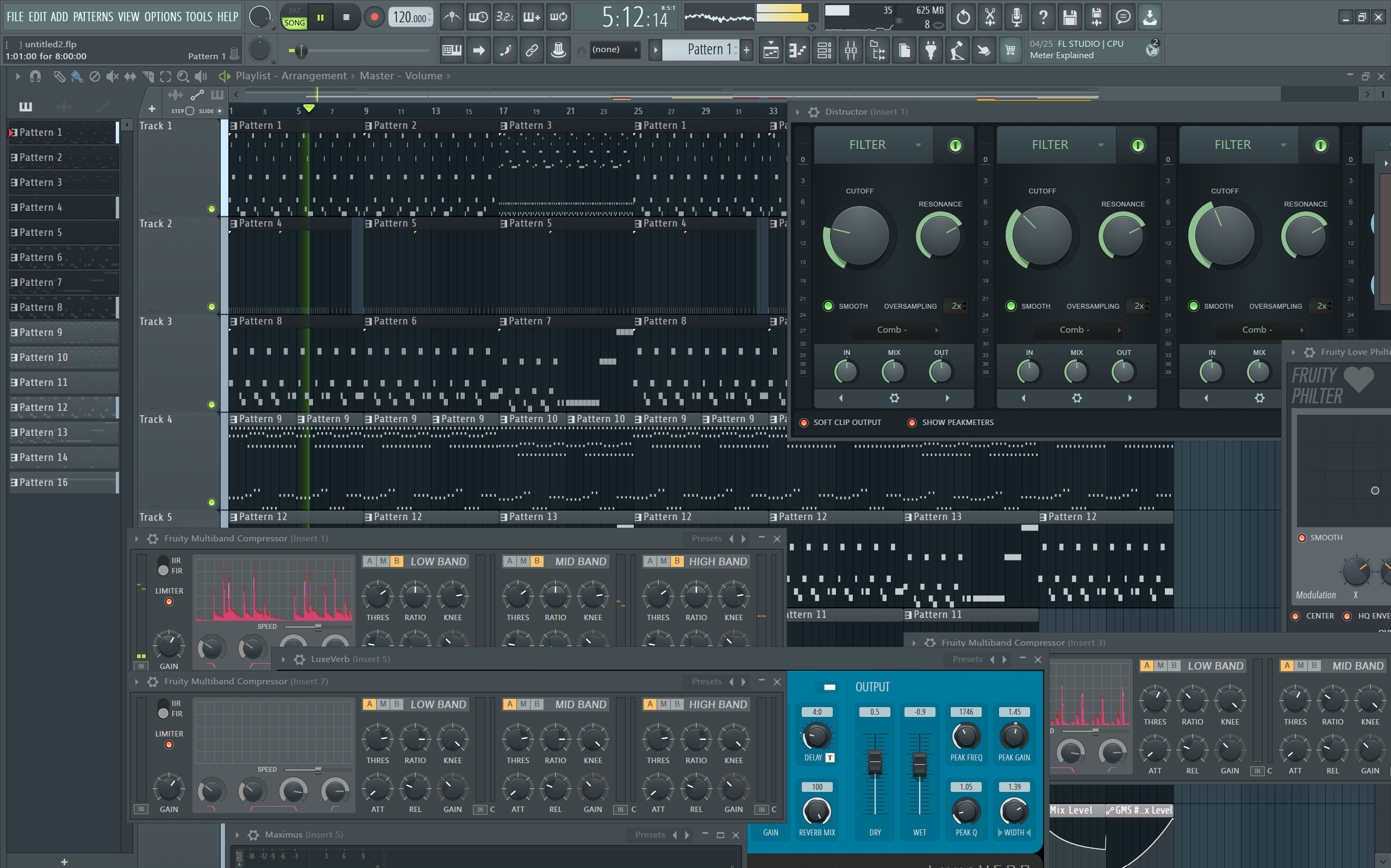The width and height of the screenshot is (1391, 868).
Task: Toggle power of first Distructor FILTER module
Action: [955, 146]
